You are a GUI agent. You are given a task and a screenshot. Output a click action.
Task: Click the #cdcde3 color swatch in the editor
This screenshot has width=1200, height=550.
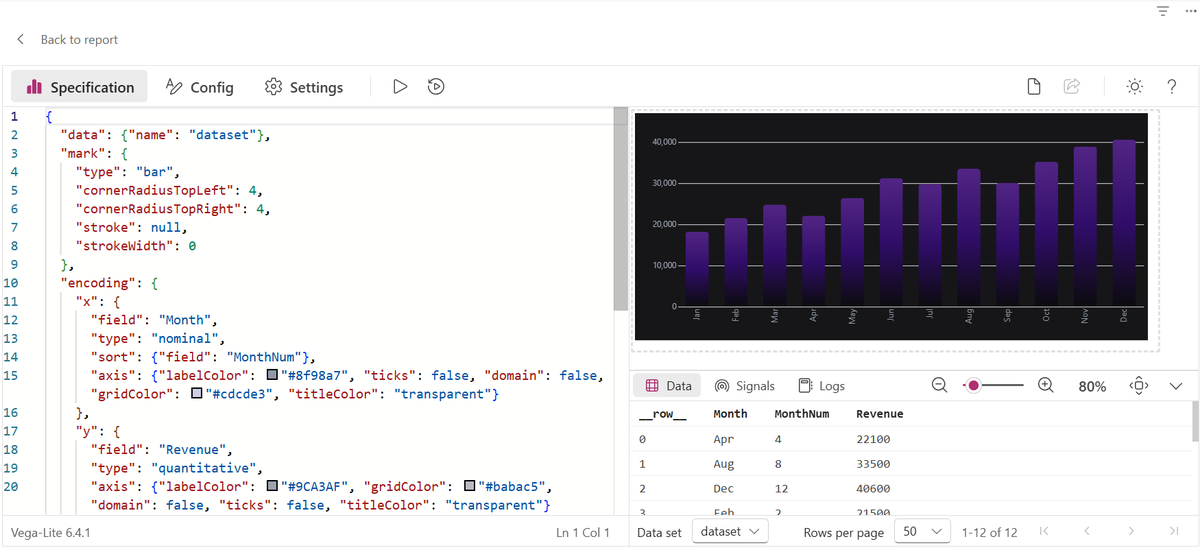pyautogui.click(x=197, y=394)
